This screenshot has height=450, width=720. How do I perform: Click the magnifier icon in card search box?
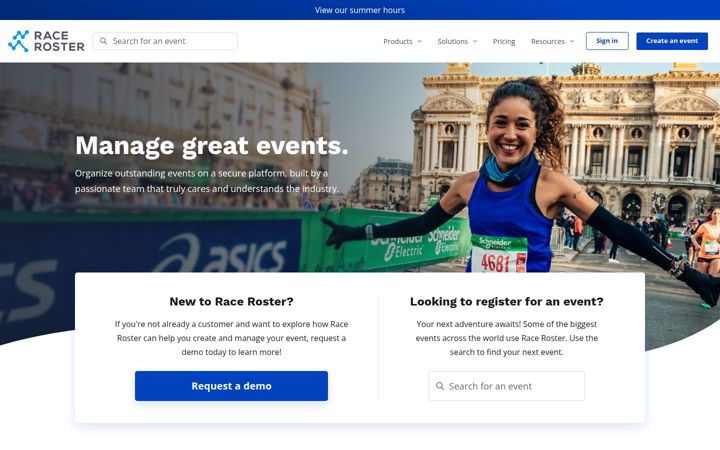click(x=440, y=386)
